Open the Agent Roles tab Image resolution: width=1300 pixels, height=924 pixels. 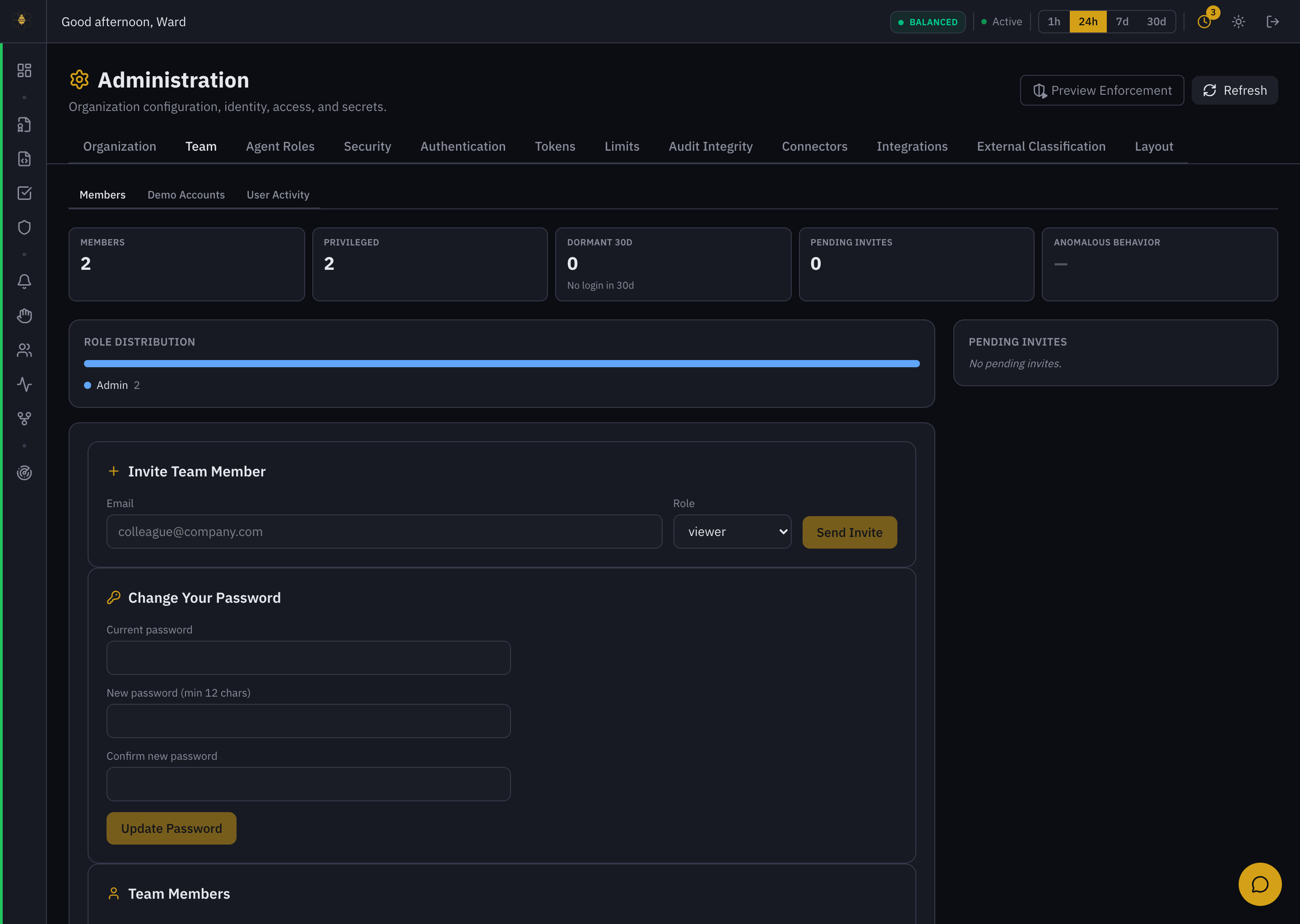click(x=280, y=146)
